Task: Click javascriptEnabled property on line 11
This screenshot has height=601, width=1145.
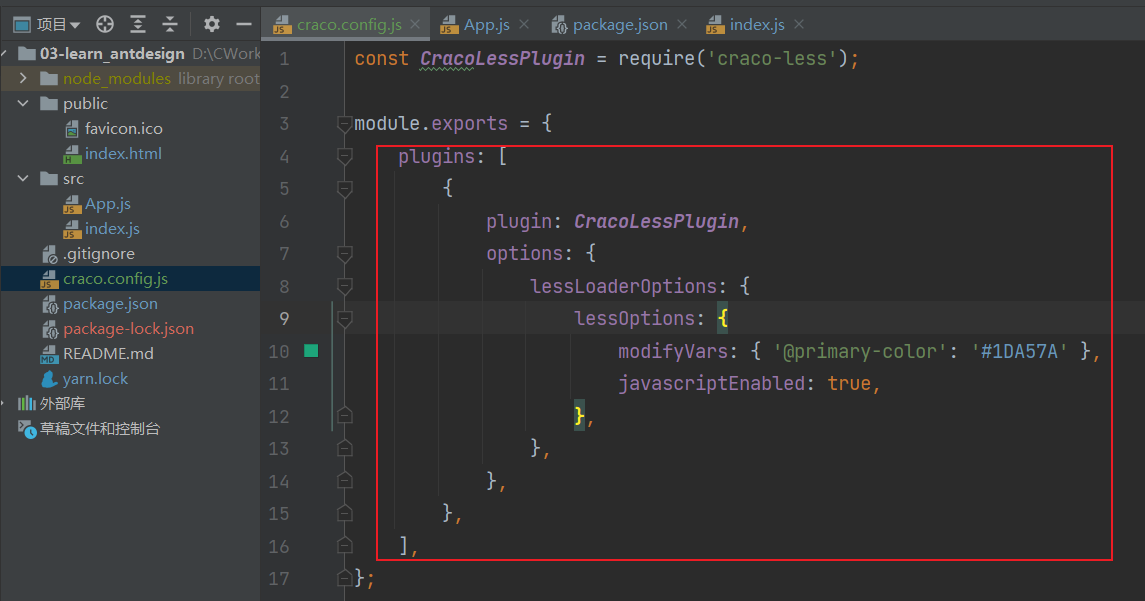Action: point(711,383)
